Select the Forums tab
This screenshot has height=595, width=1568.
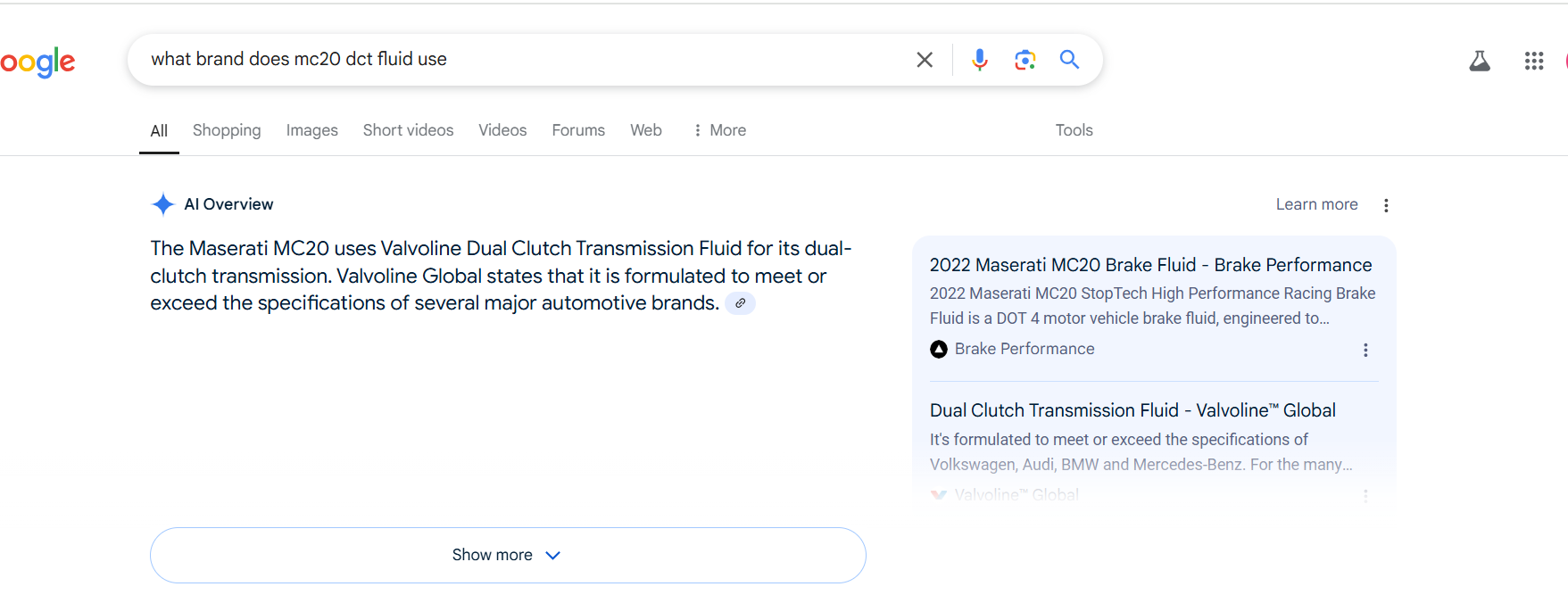tap(578, 130)
